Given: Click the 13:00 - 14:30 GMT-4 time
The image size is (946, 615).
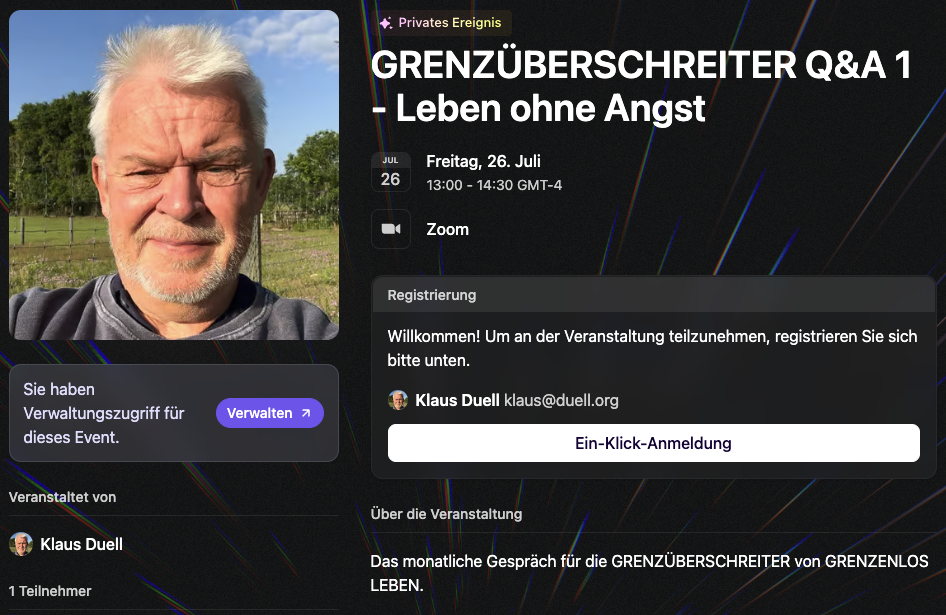Looking at the screenshot, I should [x=494, y=185].
